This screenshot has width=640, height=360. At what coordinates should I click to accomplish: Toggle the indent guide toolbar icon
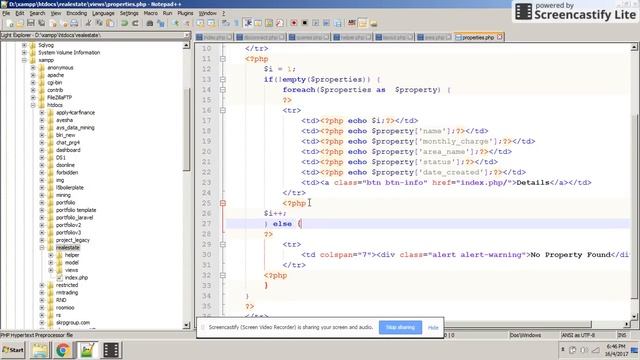(247, 23)
